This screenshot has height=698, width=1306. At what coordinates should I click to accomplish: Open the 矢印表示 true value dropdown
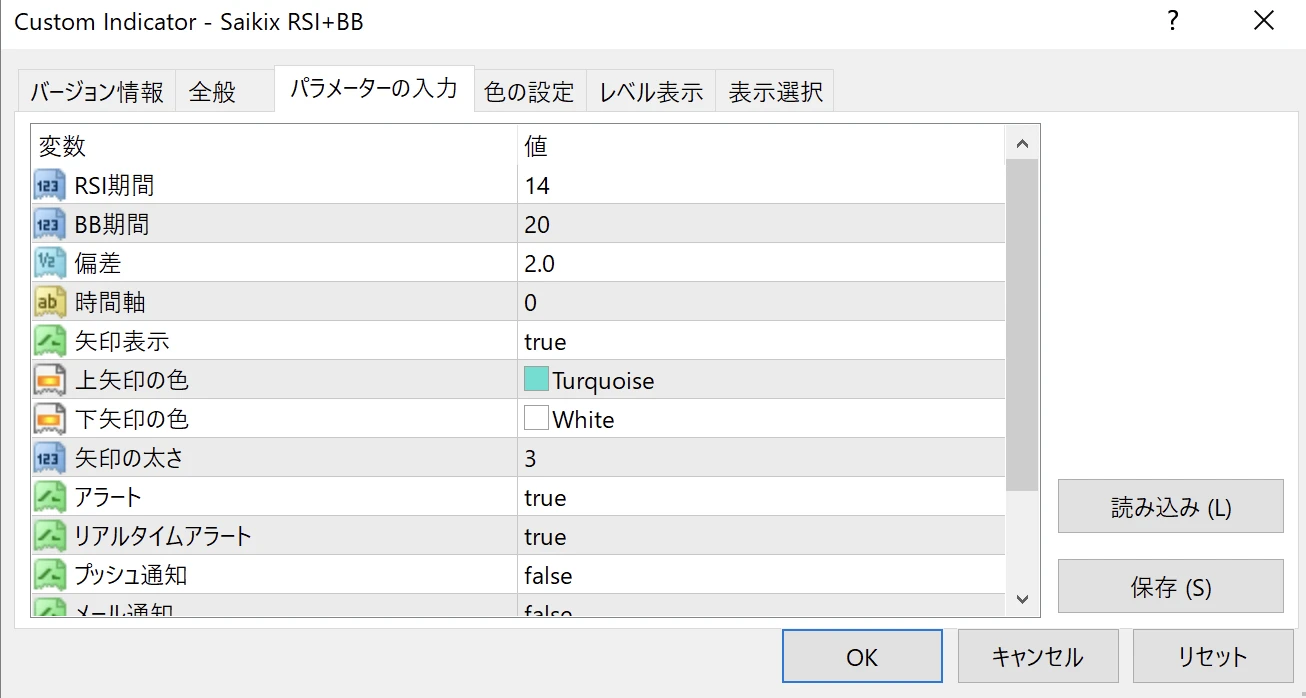point(545,342)
